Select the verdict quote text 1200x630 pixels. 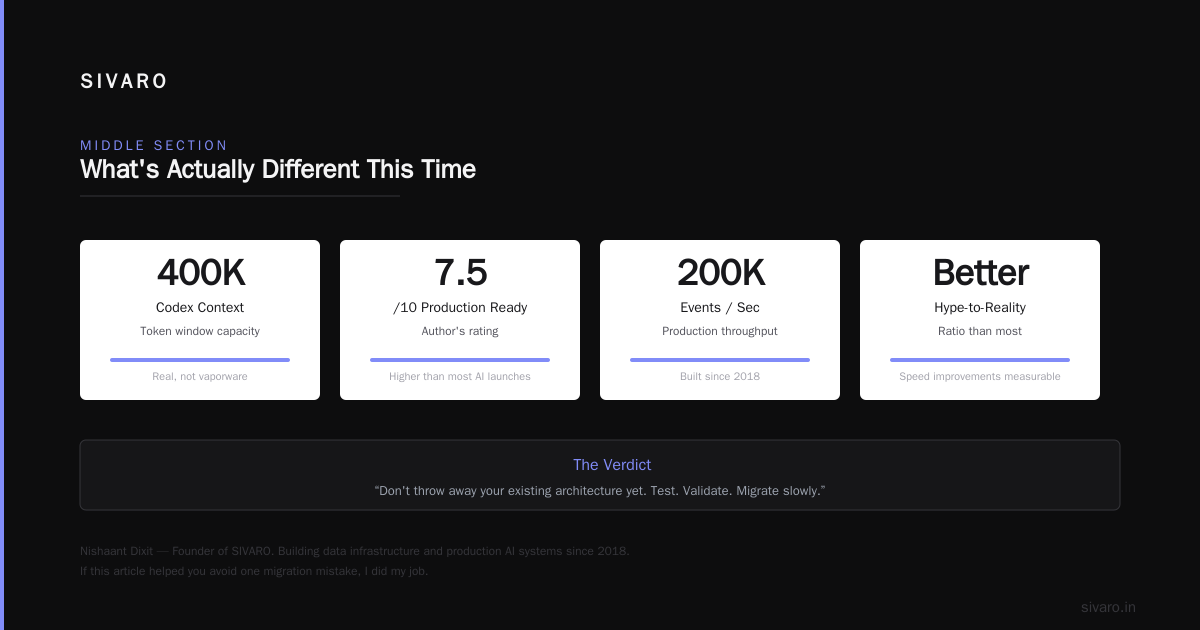point(600,491)
